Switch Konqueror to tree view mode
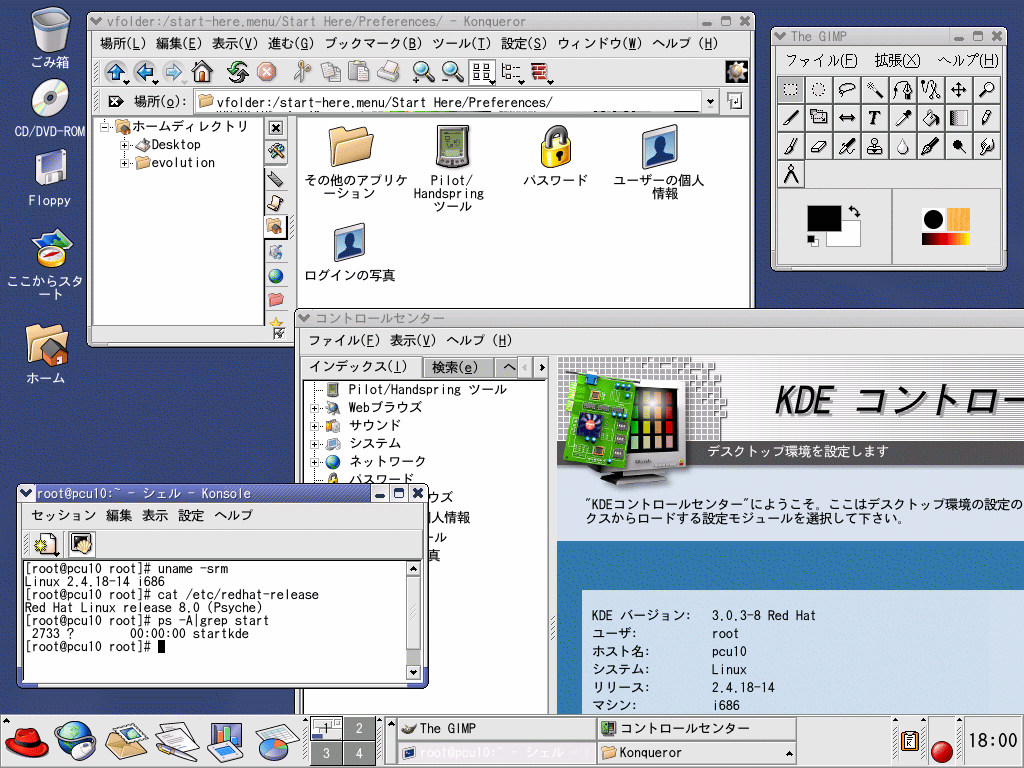The height and width of the screenshot is (768, 1024). point(512,72)
